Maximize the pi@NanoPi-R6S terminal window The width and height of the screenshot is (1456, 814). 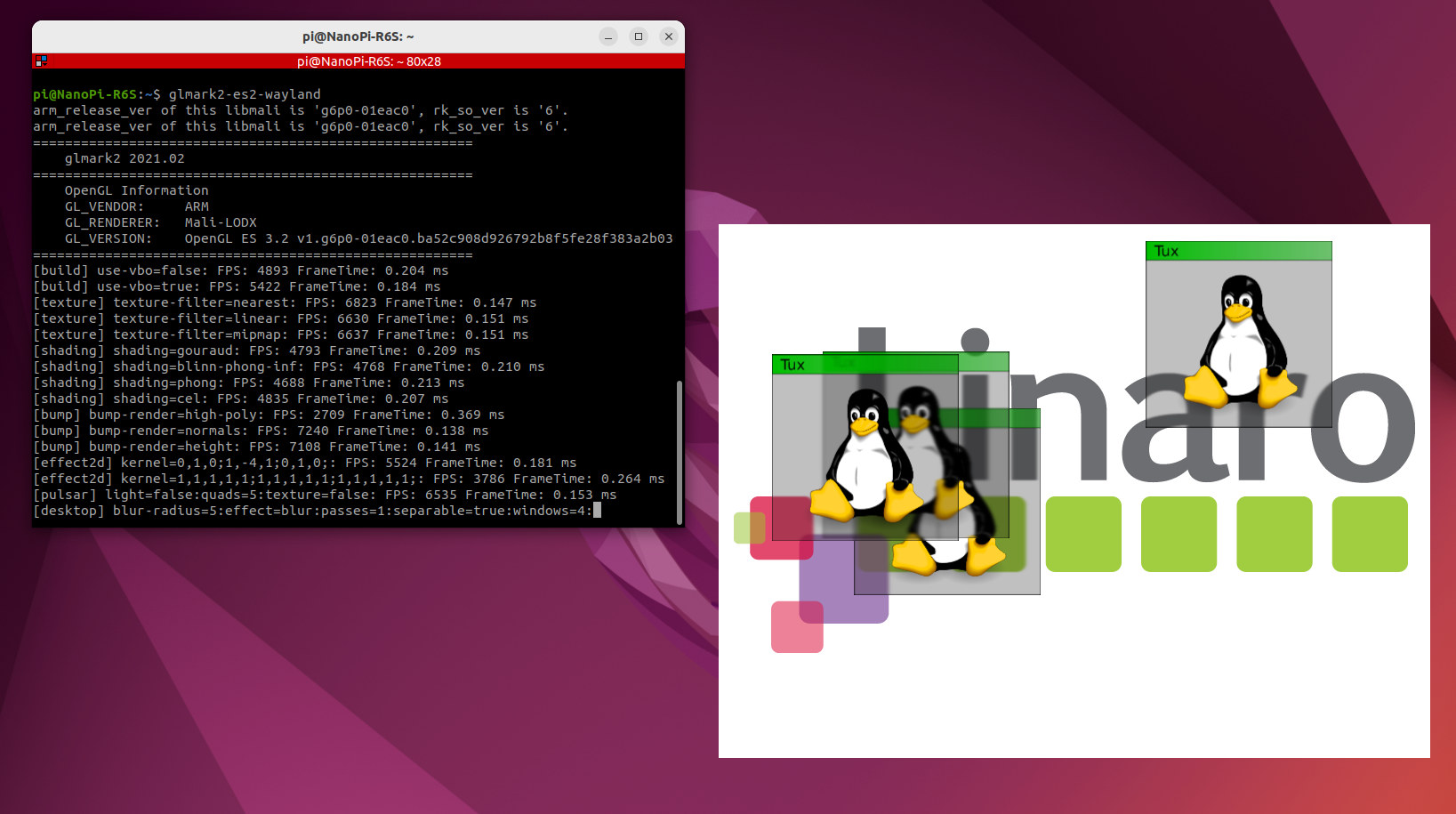[639, 36]
